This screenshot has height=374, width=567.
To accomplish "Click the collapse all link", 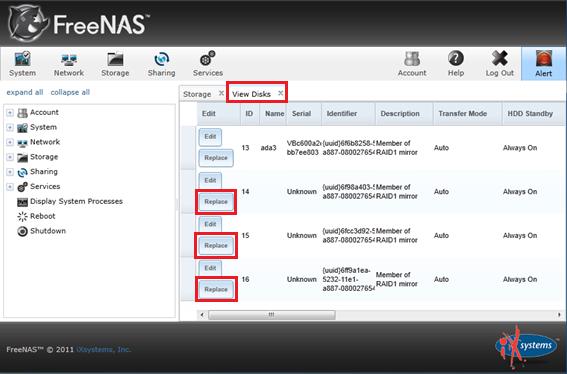I will coord(70,92).
